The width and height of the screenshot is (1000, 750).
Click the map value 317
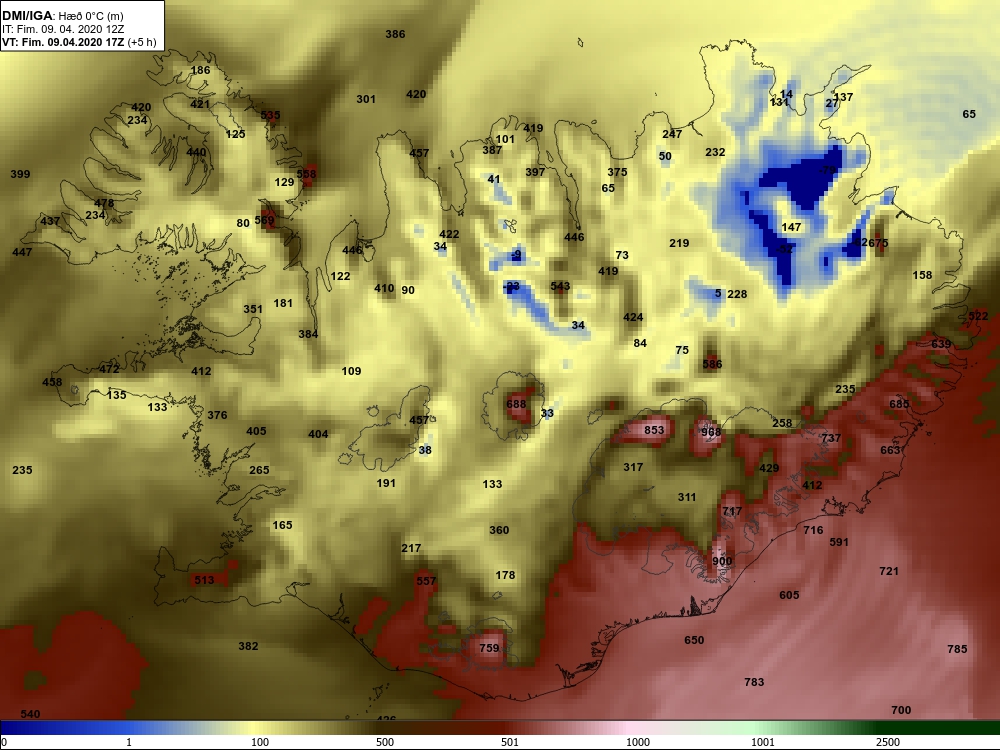coord(633,467)
